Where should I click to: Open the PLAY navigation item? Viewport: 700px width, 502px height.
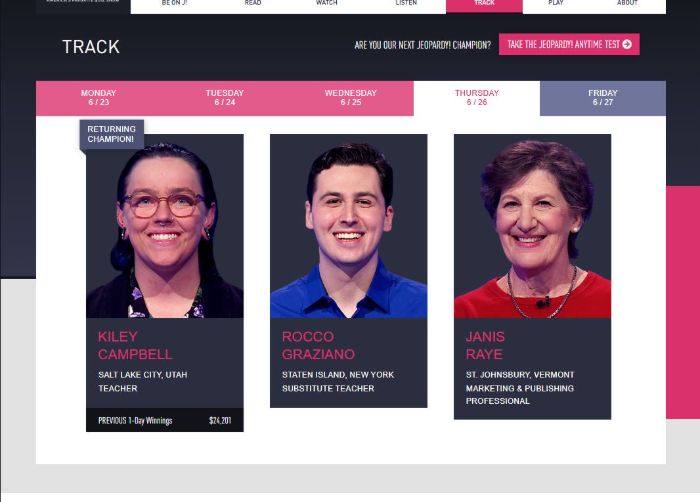(x=556, y=3)
